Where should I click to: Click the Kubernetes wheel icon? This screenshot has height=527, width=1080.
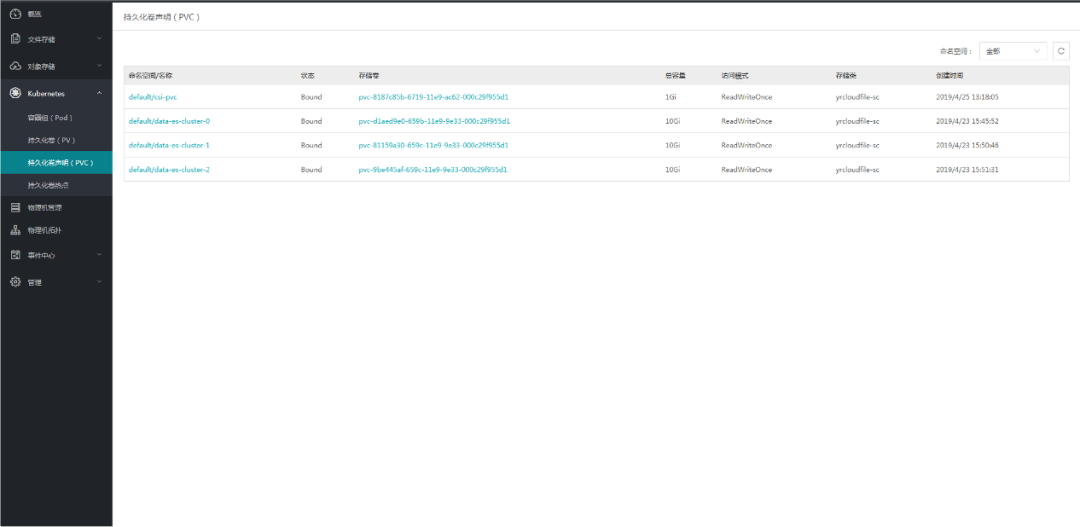point(15,93)
